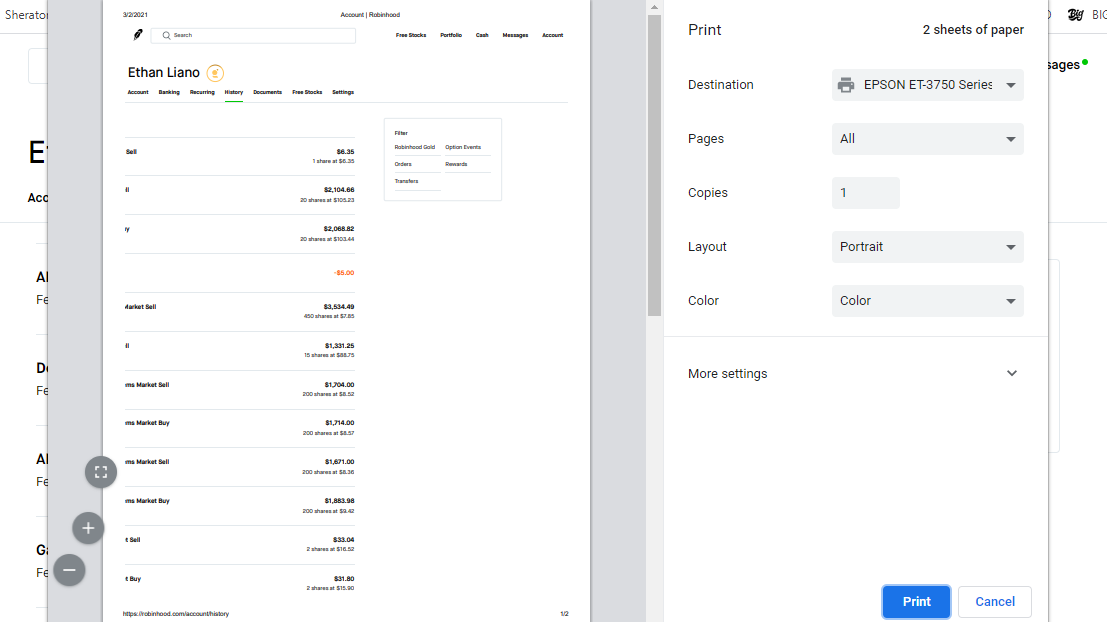
Task: Click the Recurring tab in preview
Action: [x=202, y=92]
